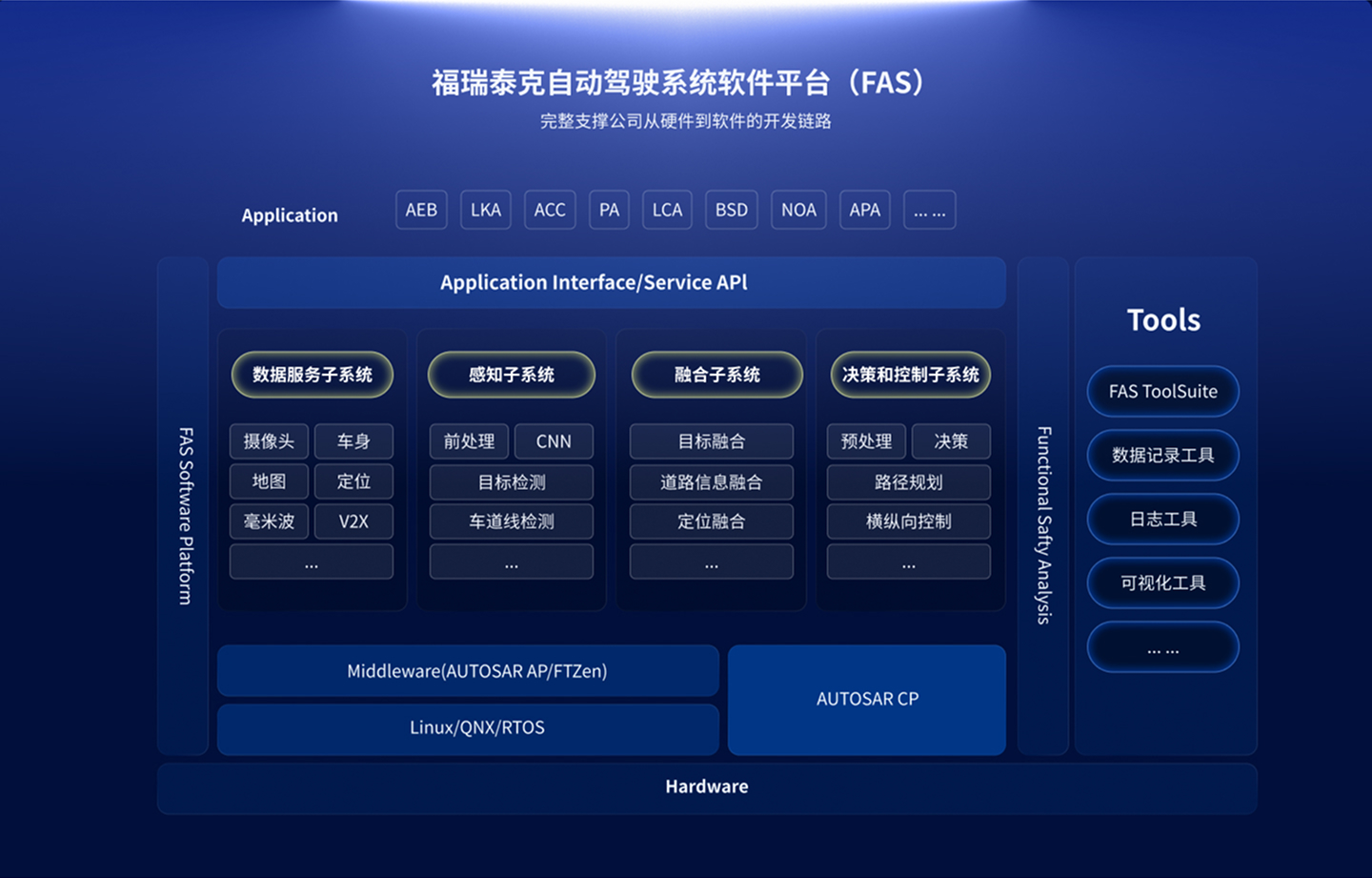Select the 日志工具 tool button

coord(1162,519)
